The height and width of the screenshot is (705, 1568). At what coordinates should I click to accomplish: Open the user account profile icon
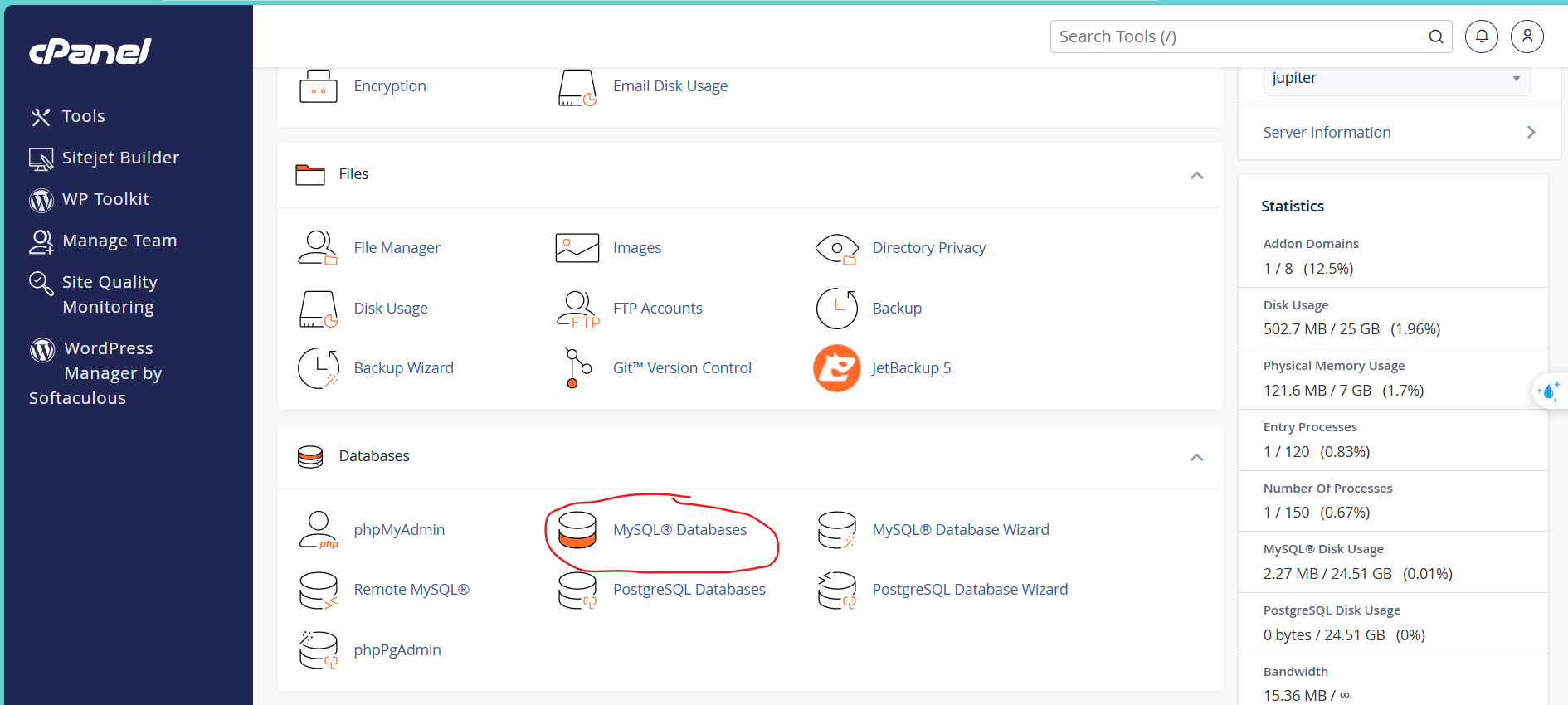click(1527, 36)
